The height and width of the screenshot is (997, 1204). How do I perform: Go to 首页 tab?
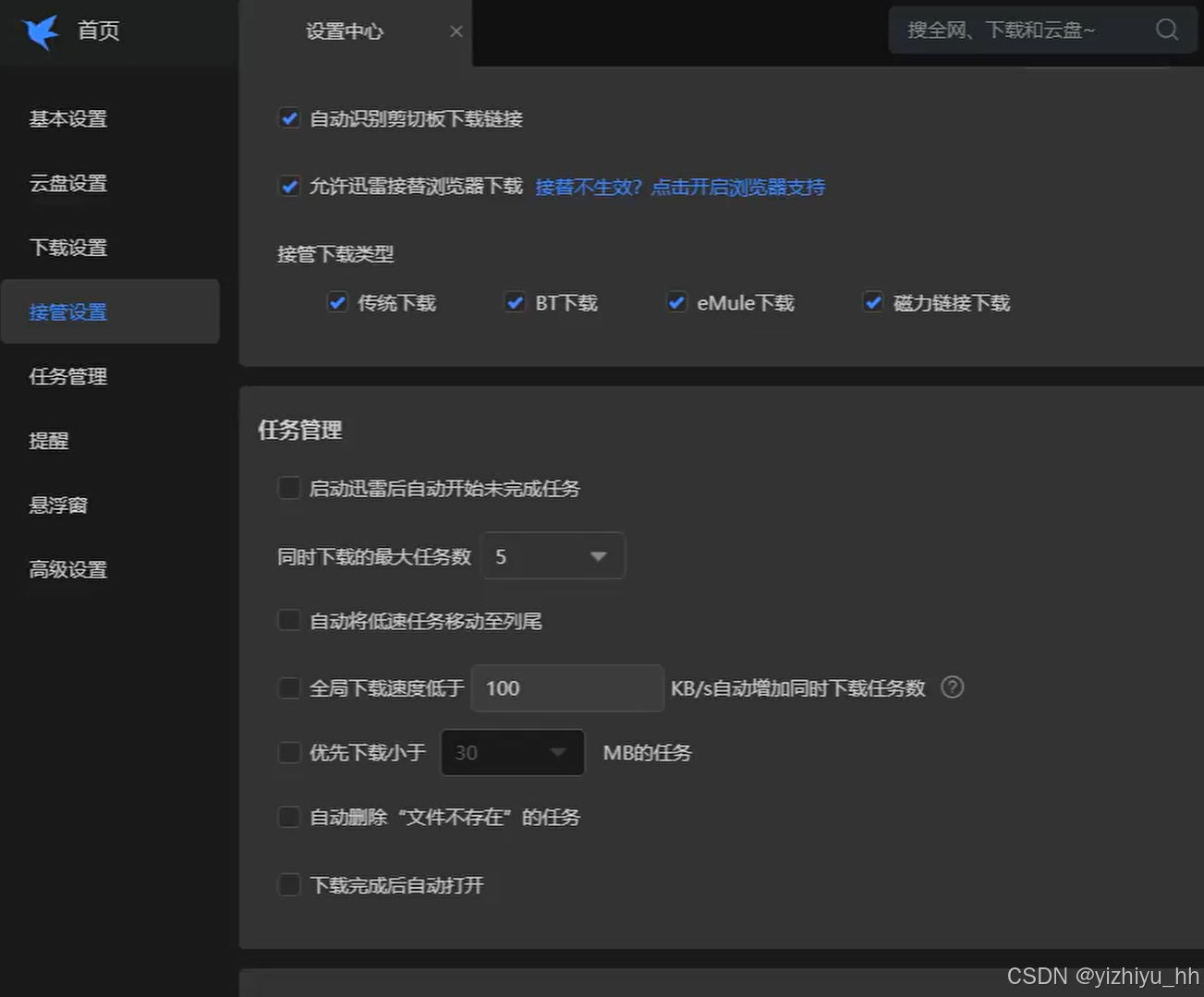coord(98,31)
